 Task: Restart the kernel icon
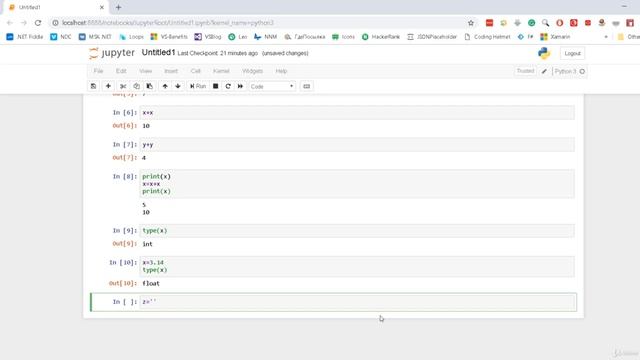[x=228, y=86]
